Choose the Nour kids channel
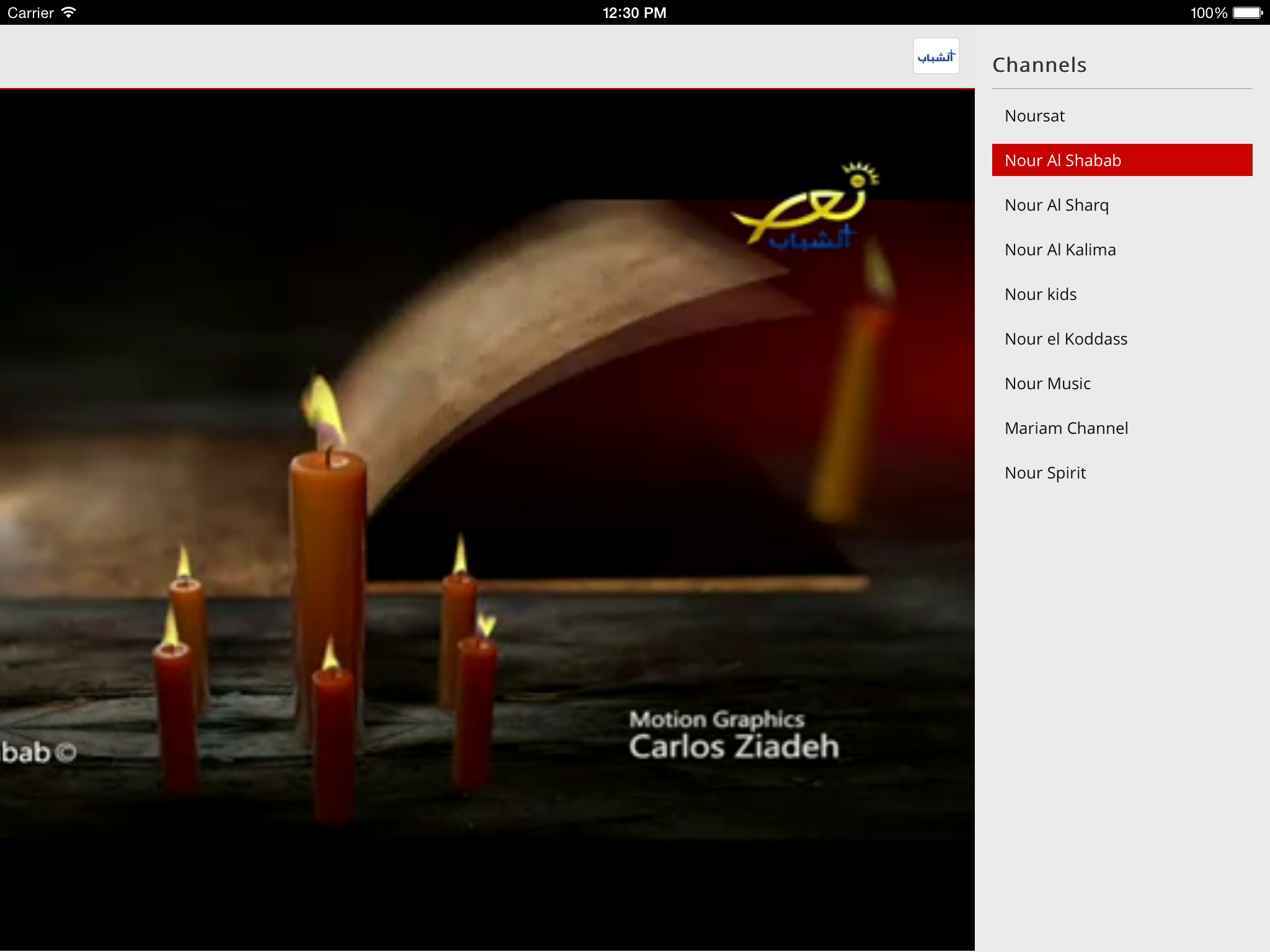The width and height of the screenshot is (1270, 952). (1122, 294)
